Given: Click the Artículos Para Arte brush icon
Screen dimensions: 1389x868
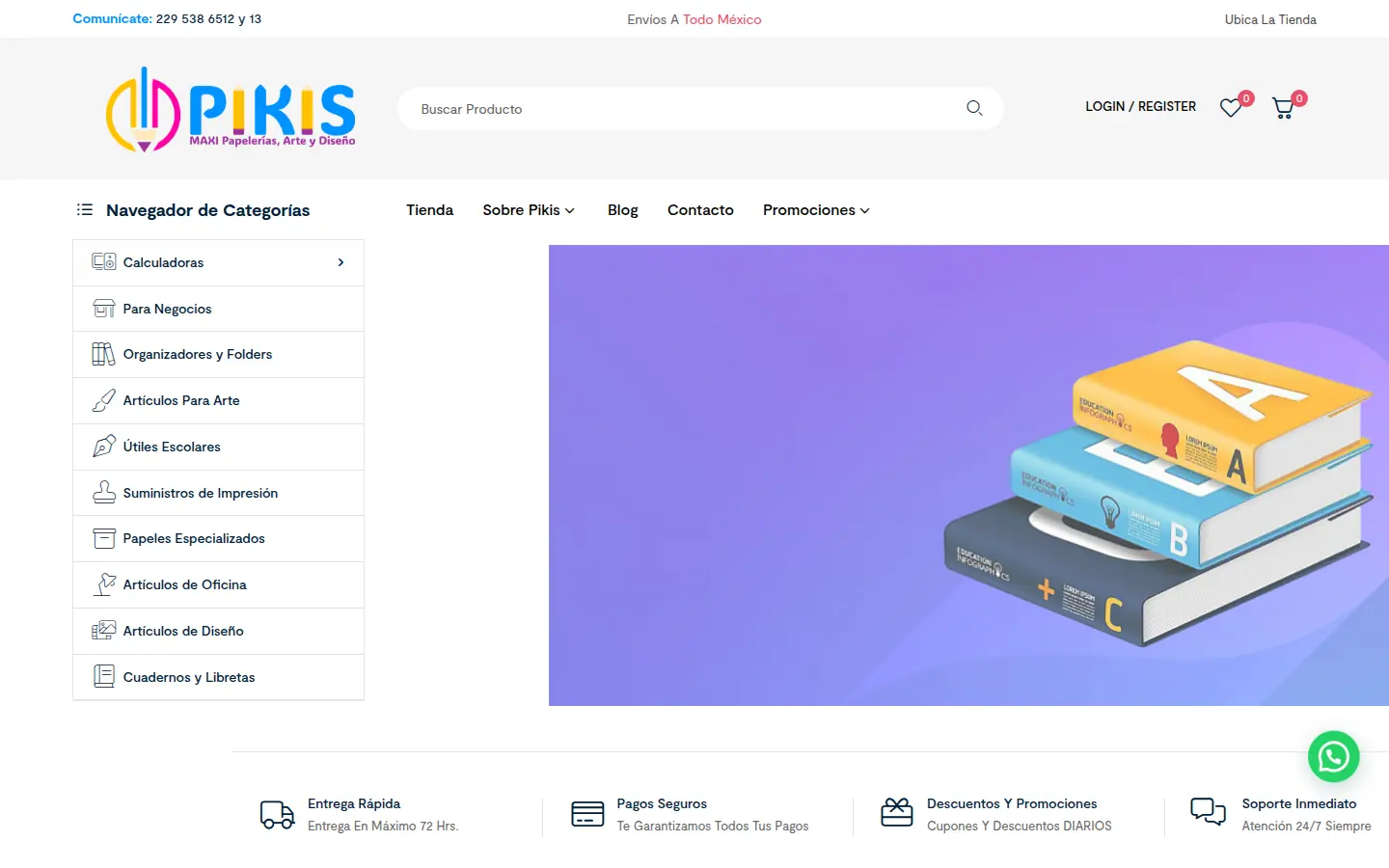Looking at the screenshot, I should click(x=104, y=400).
